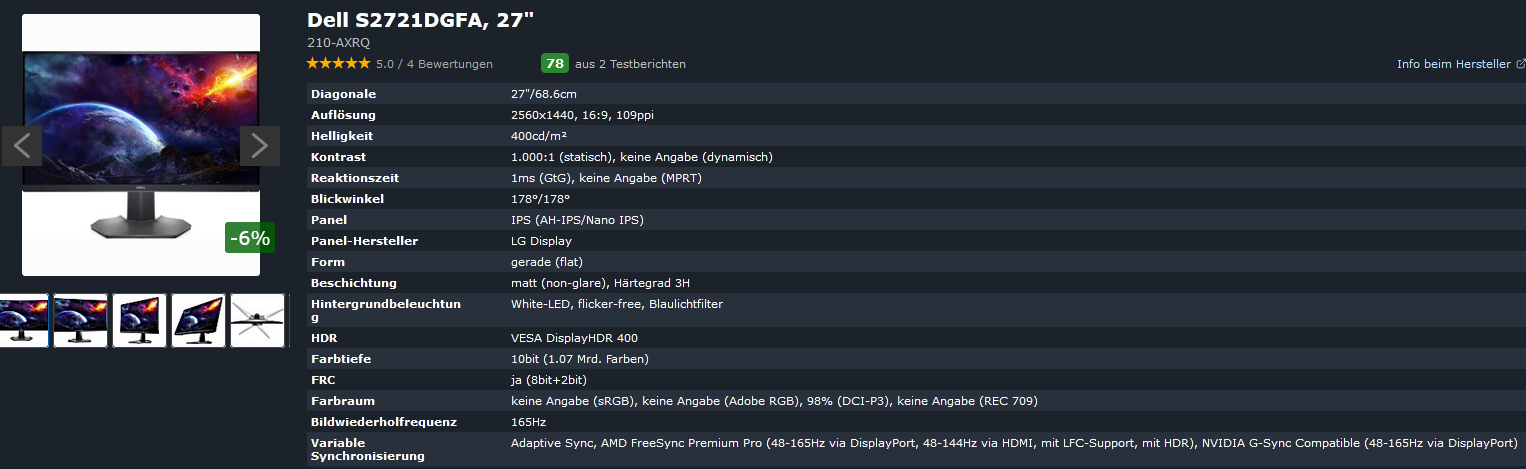Click the value ja (8bit+2bit)
Screen dimensions: 1526x469
pos(549,380)
